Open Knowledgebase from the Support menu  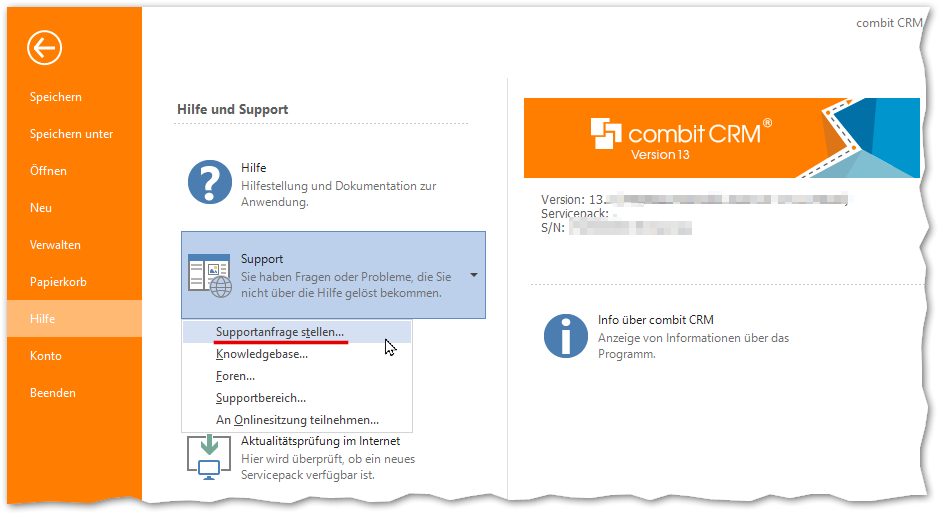[262, 354]
